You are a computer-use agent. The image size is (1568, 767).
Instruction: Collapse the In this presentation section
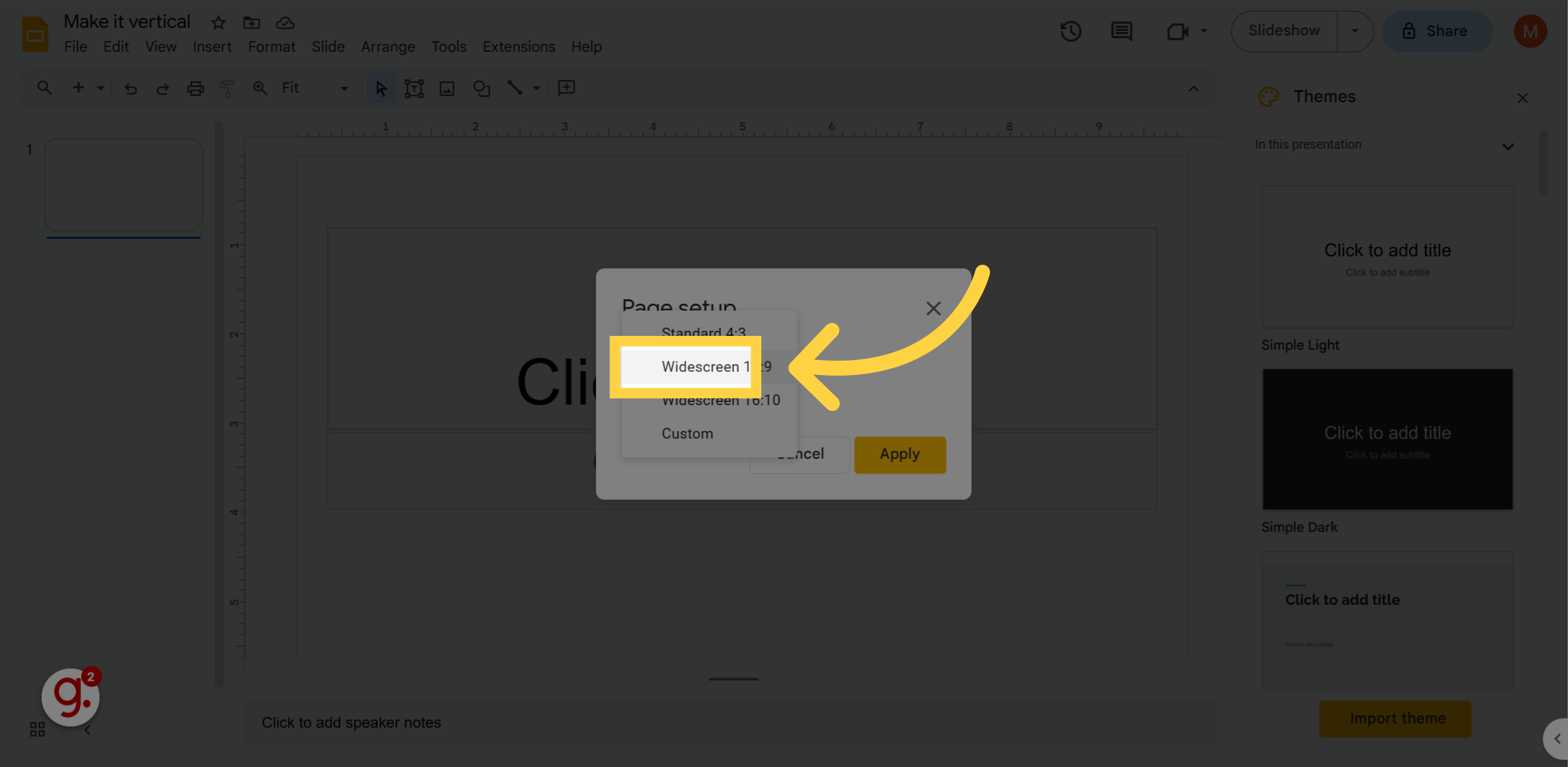(1508, 146)
